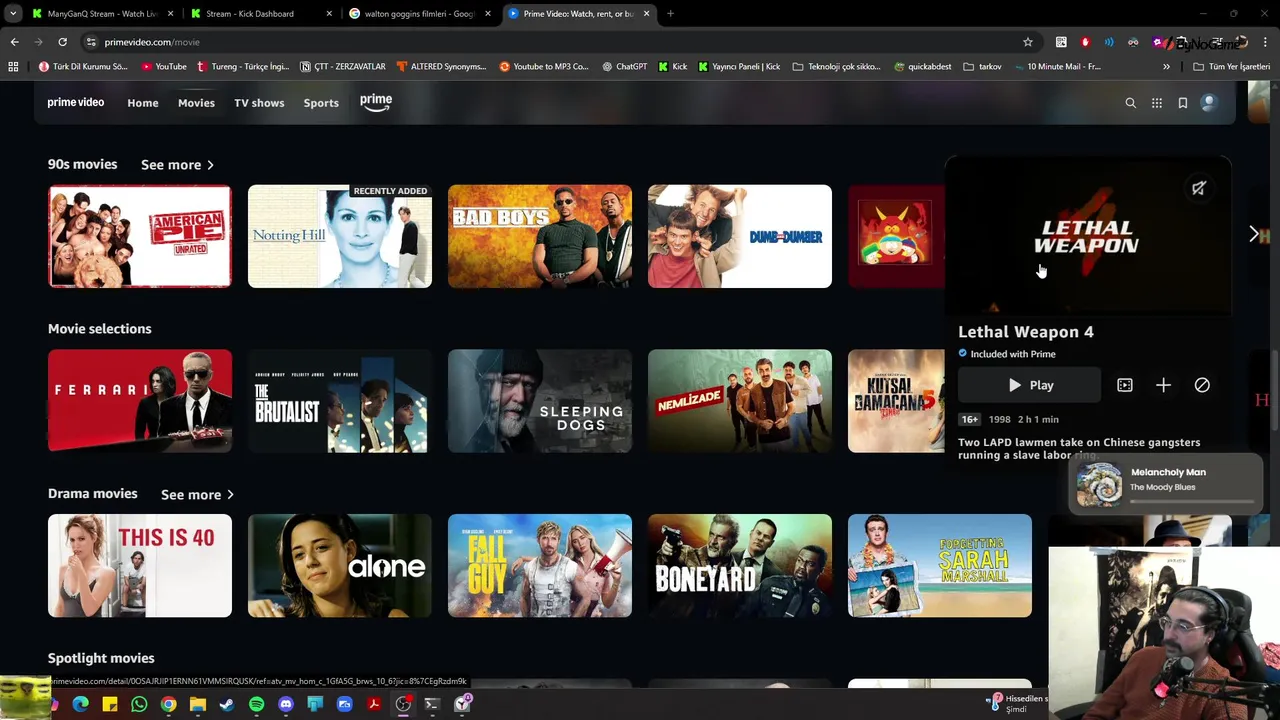This screenshot has width=1280, height=720.
Task: Open YouTube bookmark
Action: 164,67
